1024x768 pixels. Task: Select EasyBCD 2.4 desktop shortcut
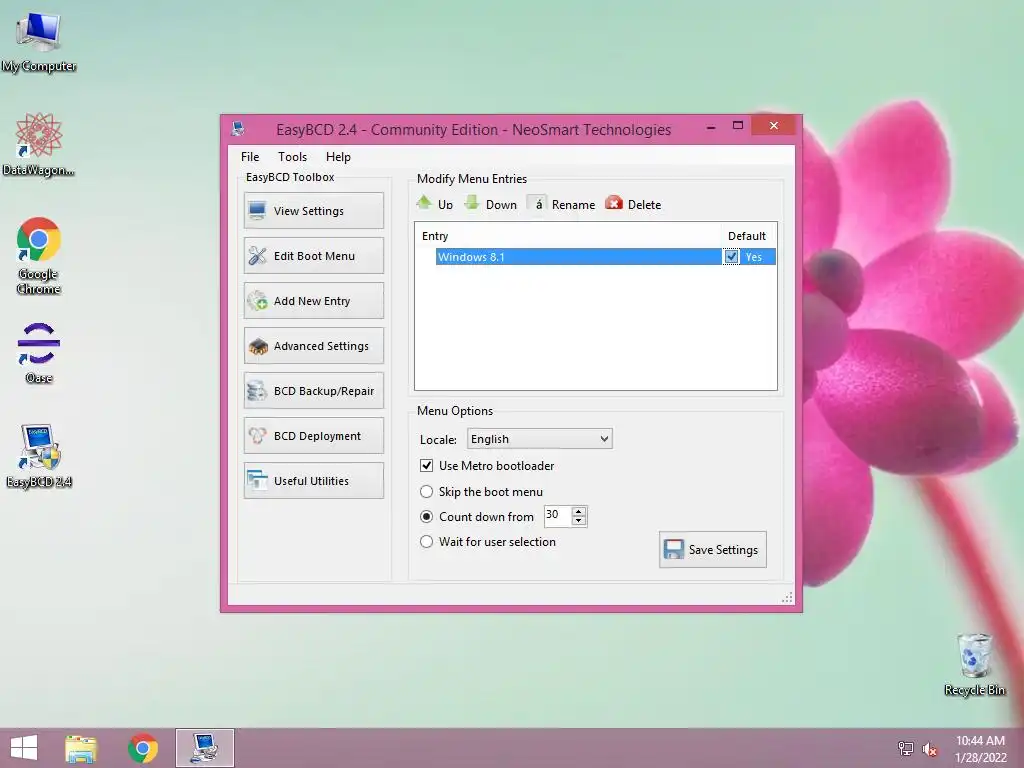(x=39, y=456)
